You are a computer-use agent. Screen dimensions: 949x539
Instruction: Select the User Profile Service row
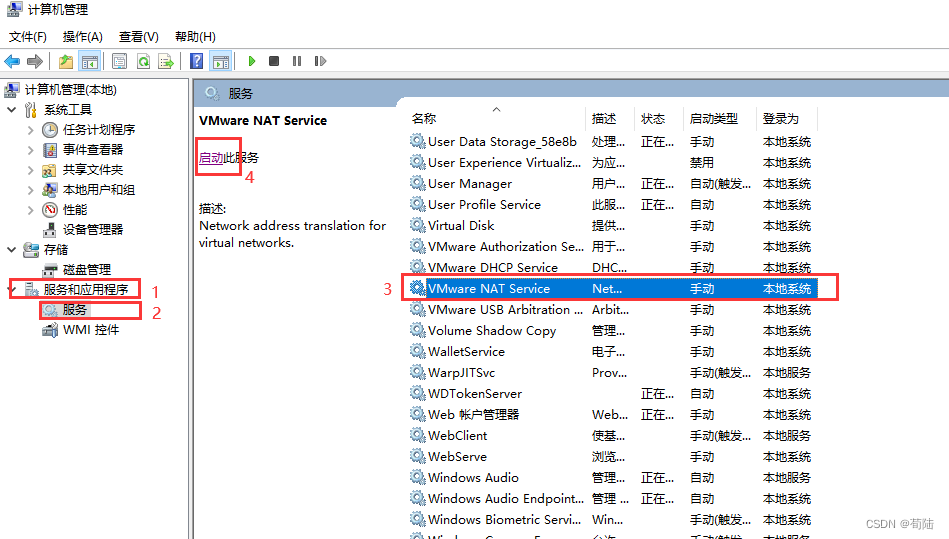point(612,204)
